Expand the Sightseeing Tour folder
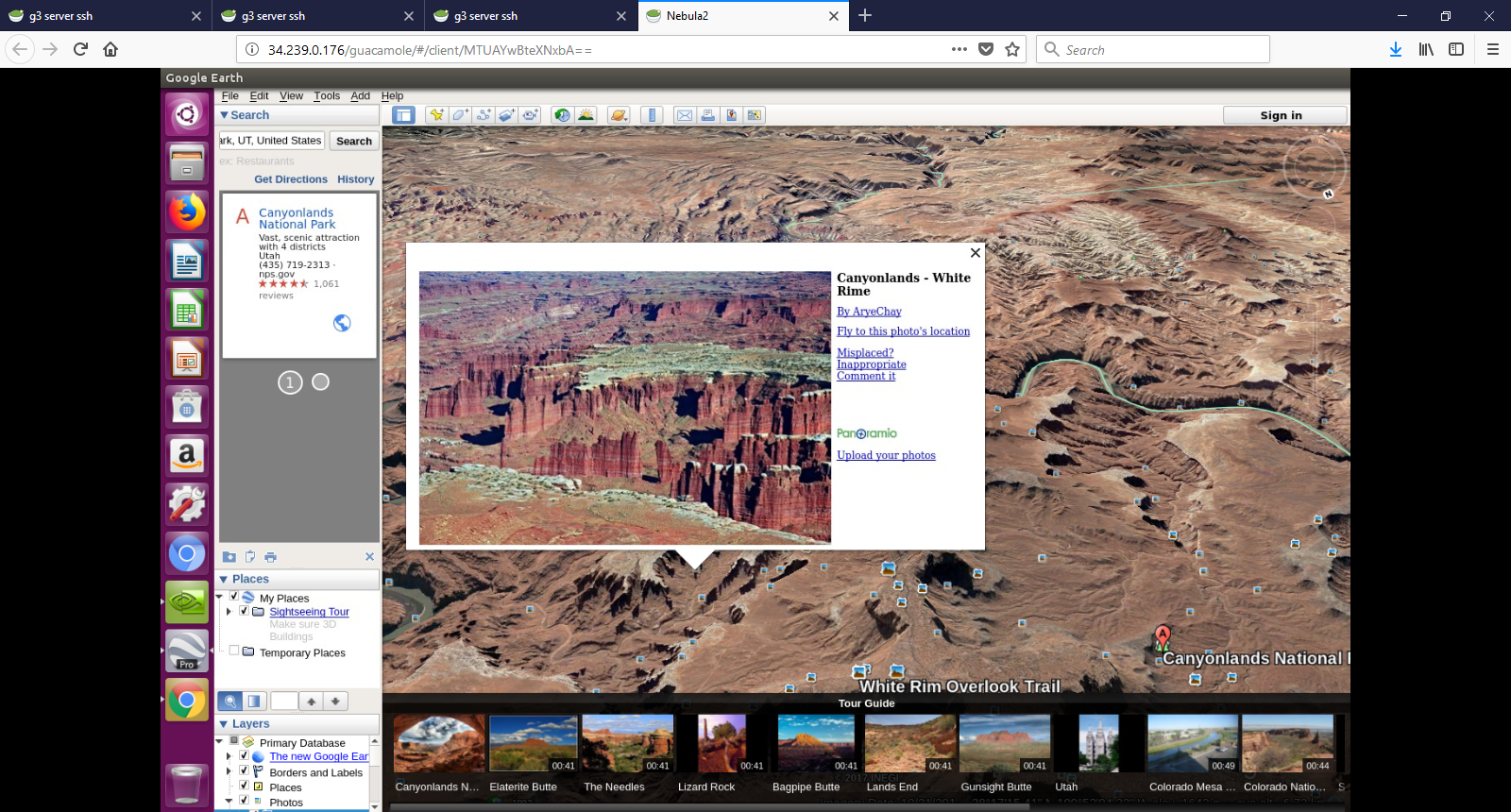Image resolution: width=1511 pixels, height=812 pixels. [229, 612]
